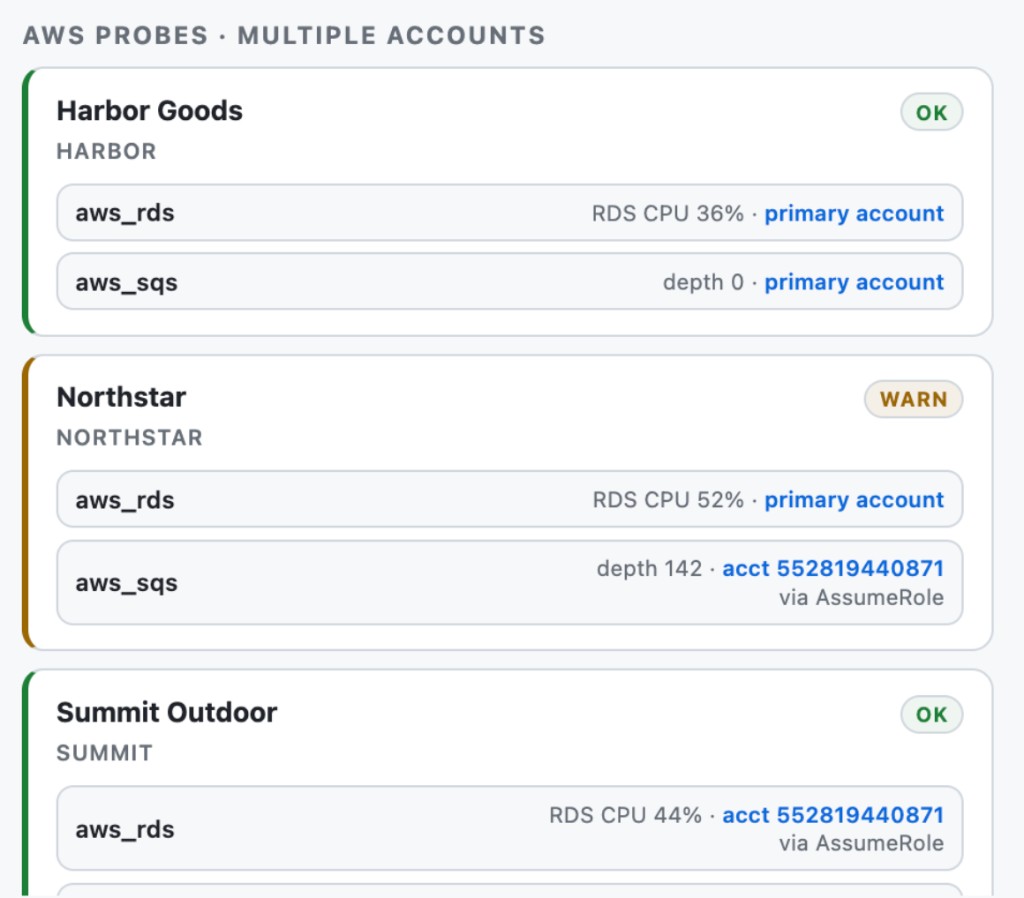1024x898 pixels.
Task: Open acct 552819440871 link in Summit aws_rds row
Action: [x=833, y=815]
